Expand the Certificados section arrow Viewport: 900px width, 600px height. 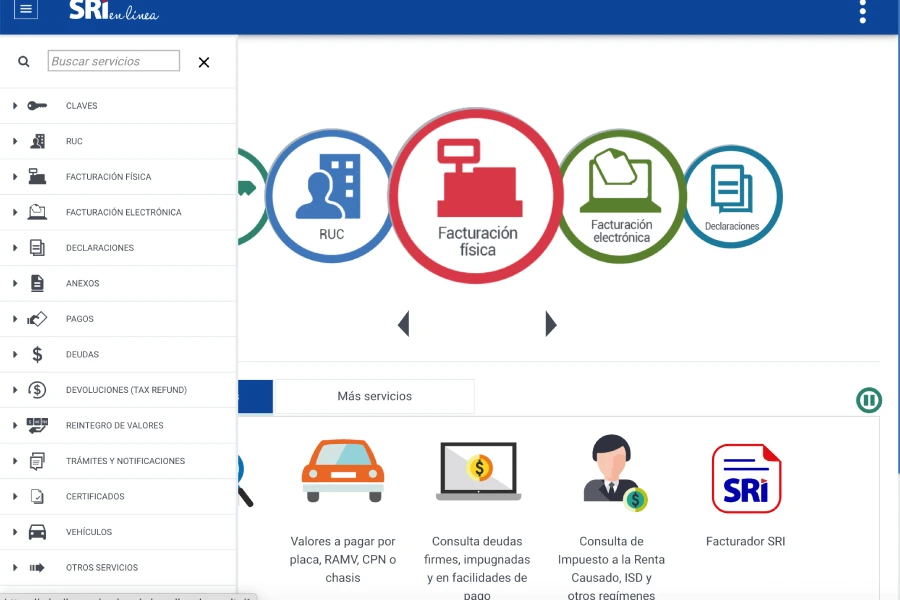pos(15,497)
